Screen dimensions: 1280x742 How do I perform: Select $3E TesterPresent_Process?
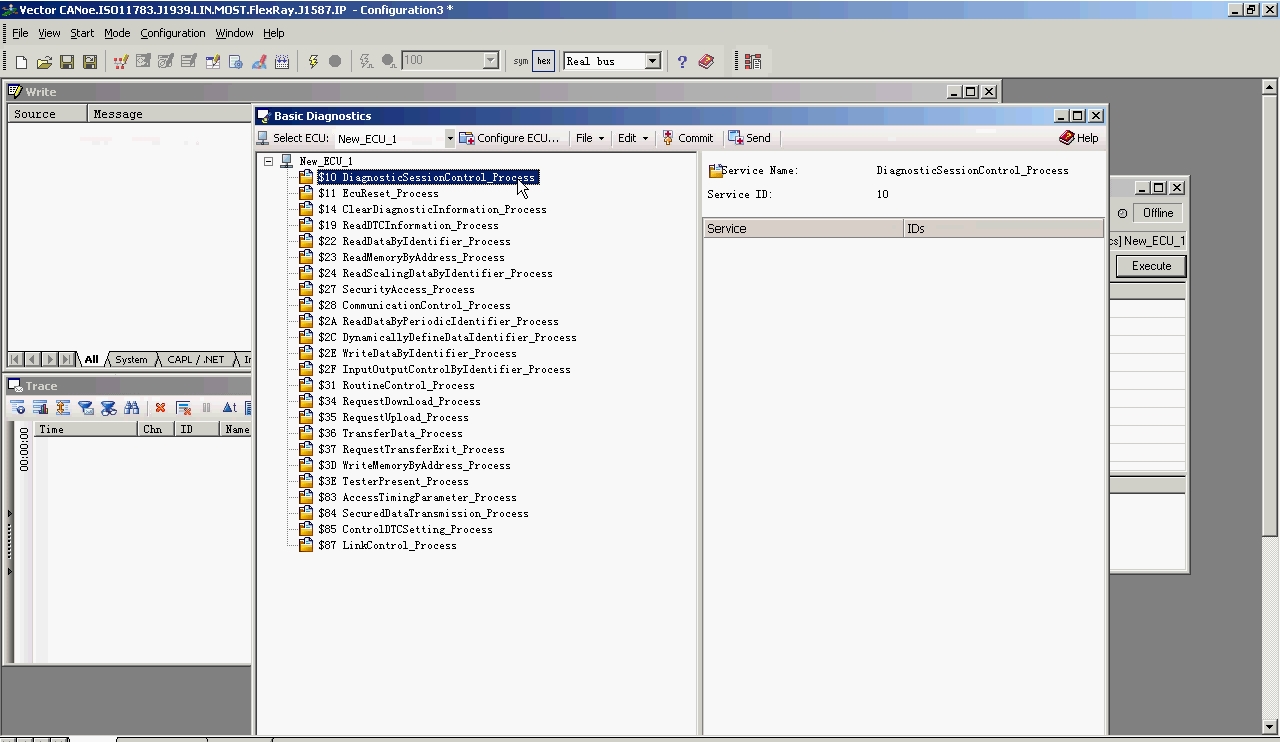[393, 481]
